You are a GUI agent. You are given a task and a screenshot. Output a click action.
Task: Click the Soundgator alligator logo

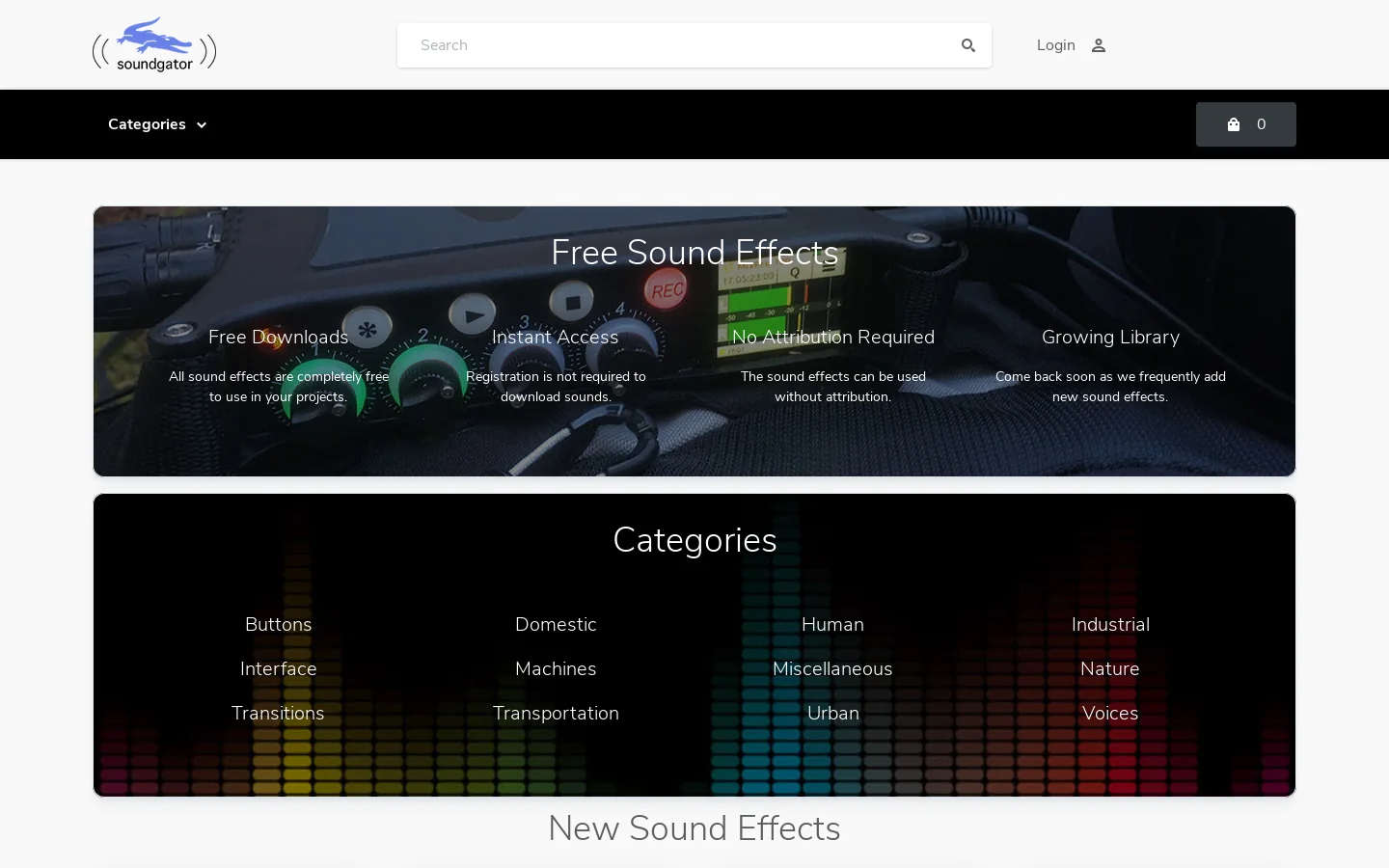click(x=154, y=44)
